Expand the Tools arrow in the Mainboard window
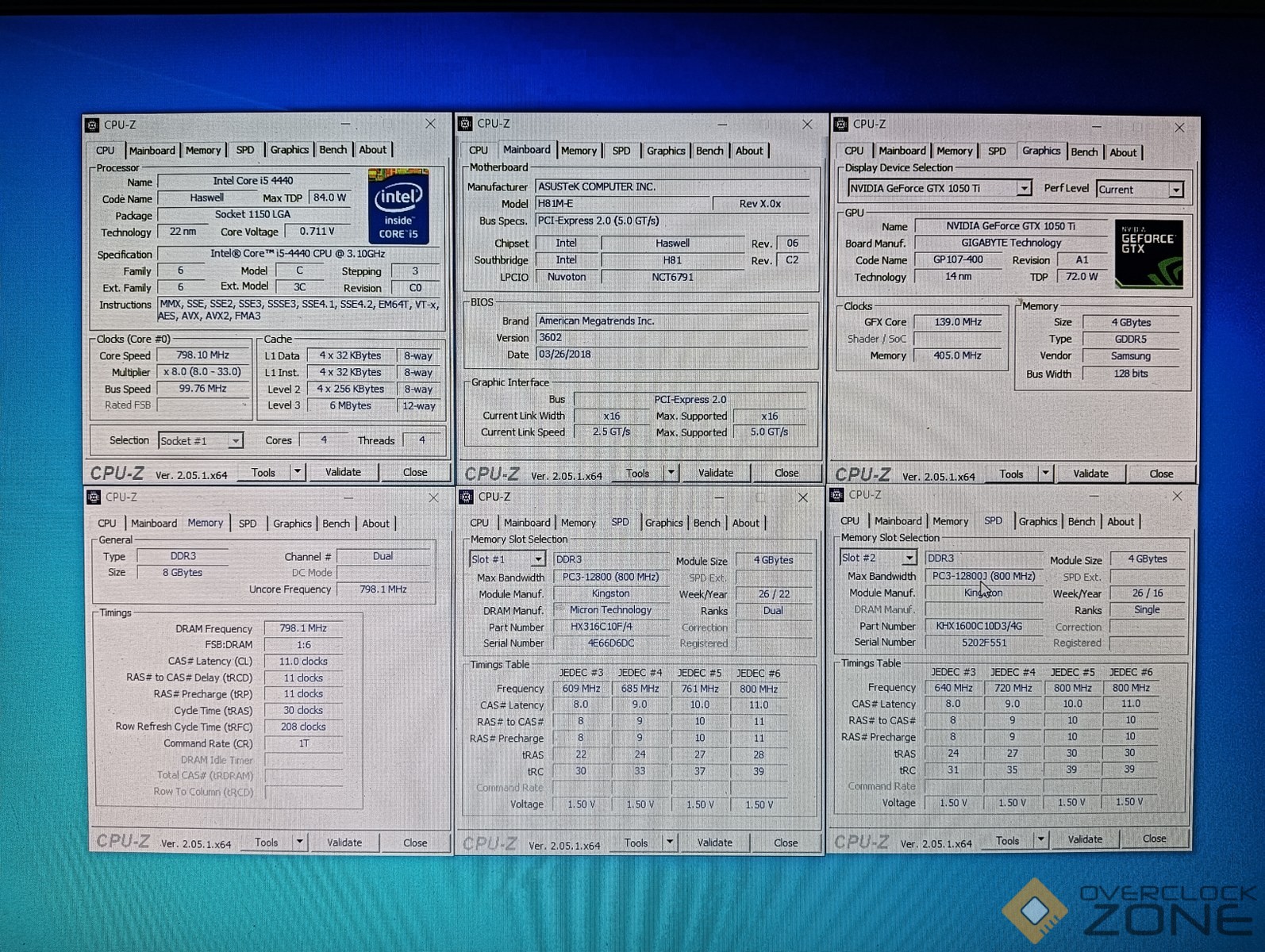The height and width of the screenshot is (952, 1265). (x=671, y=473)
